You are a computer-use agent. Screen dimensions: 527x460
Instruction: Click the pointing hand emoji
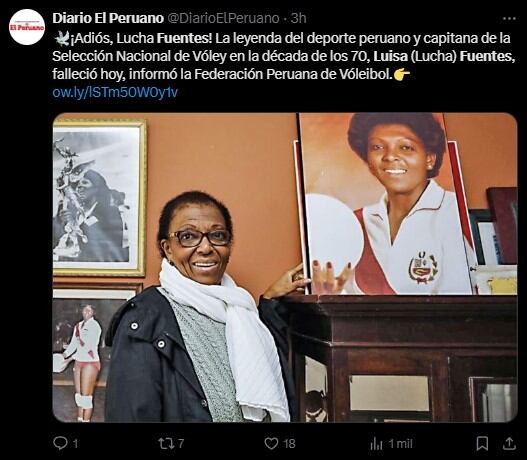(x=402, y=74)
